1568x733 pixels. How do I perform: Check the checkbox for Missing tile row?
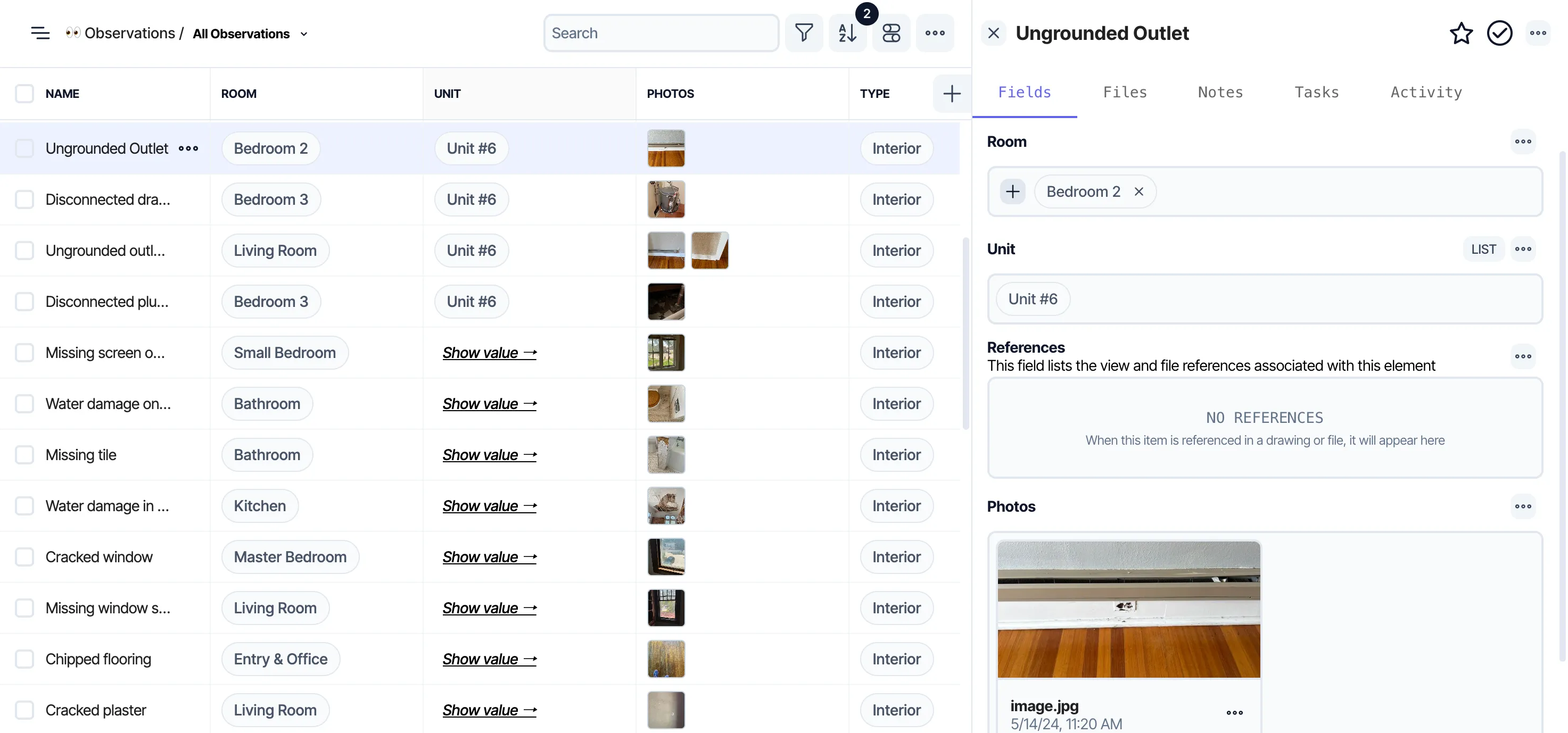tap(24, 454)
